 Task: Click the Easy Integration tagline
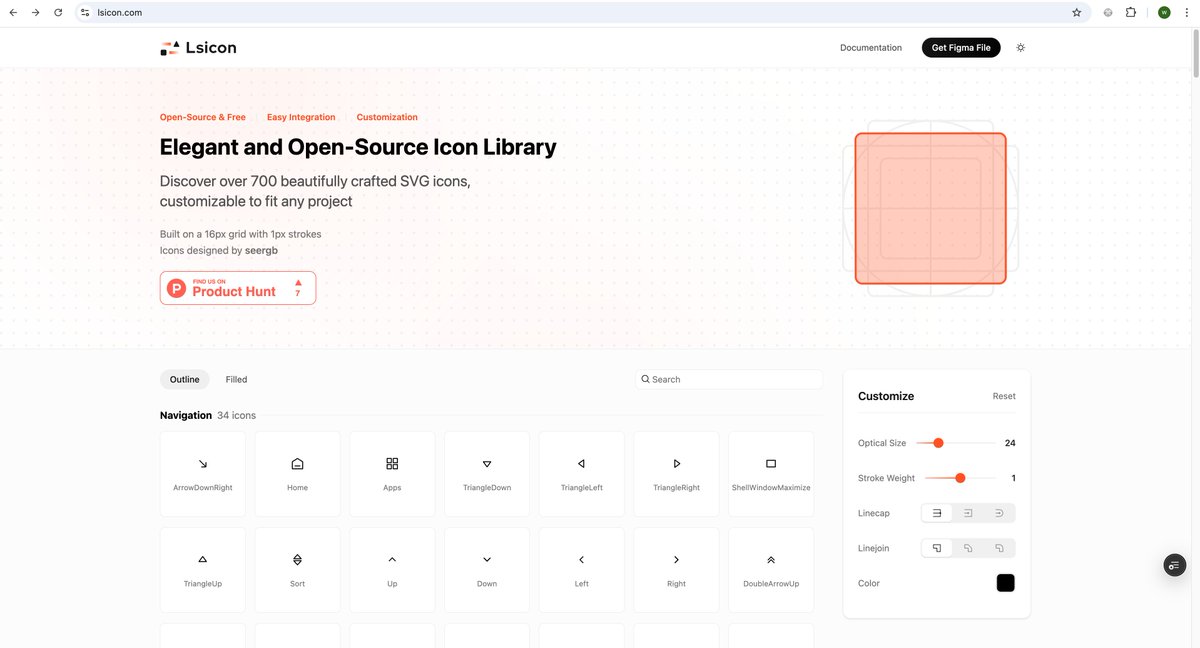(301, 117)
